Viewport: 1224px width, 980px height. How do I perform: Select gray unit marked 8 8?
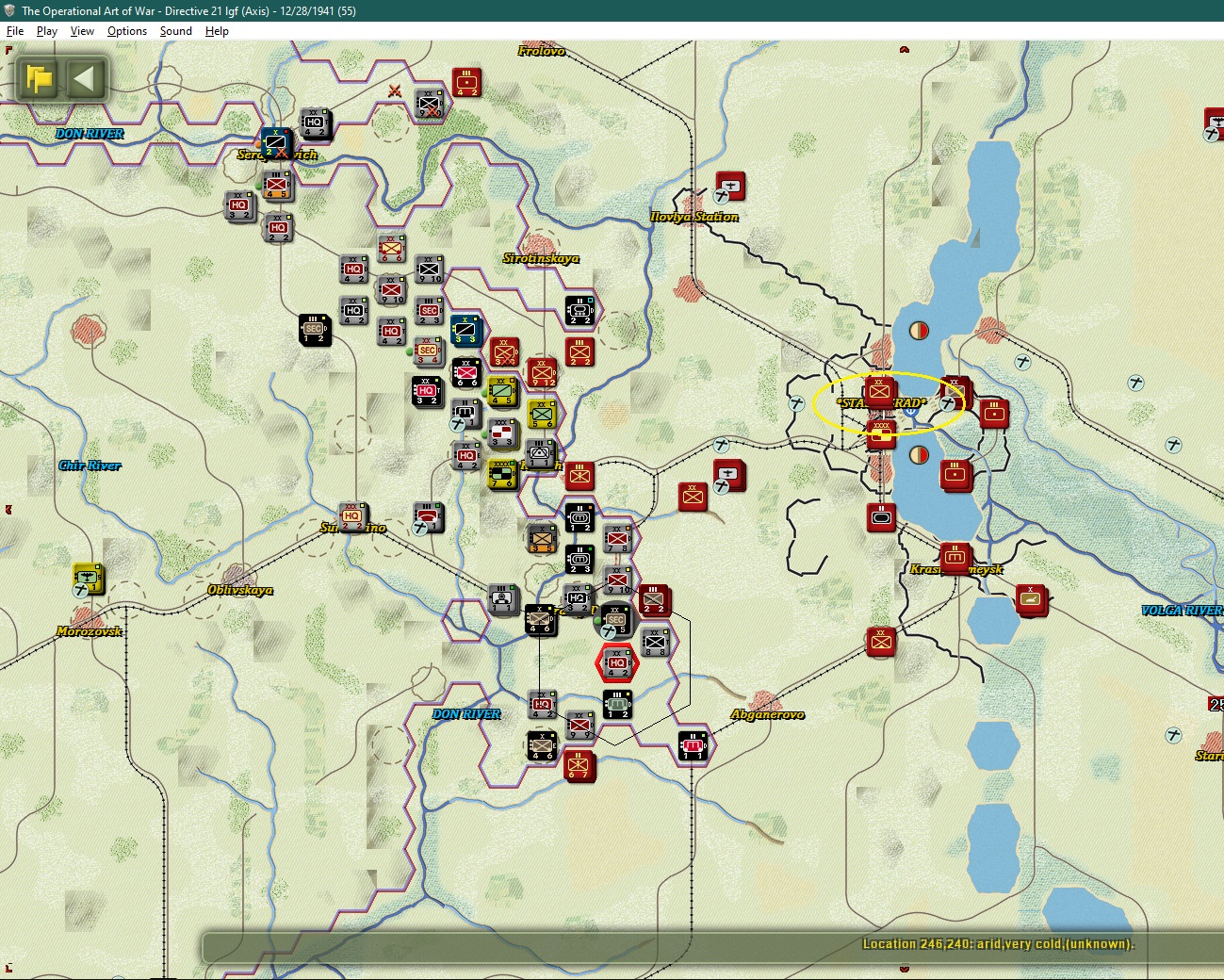pos(655,642)
